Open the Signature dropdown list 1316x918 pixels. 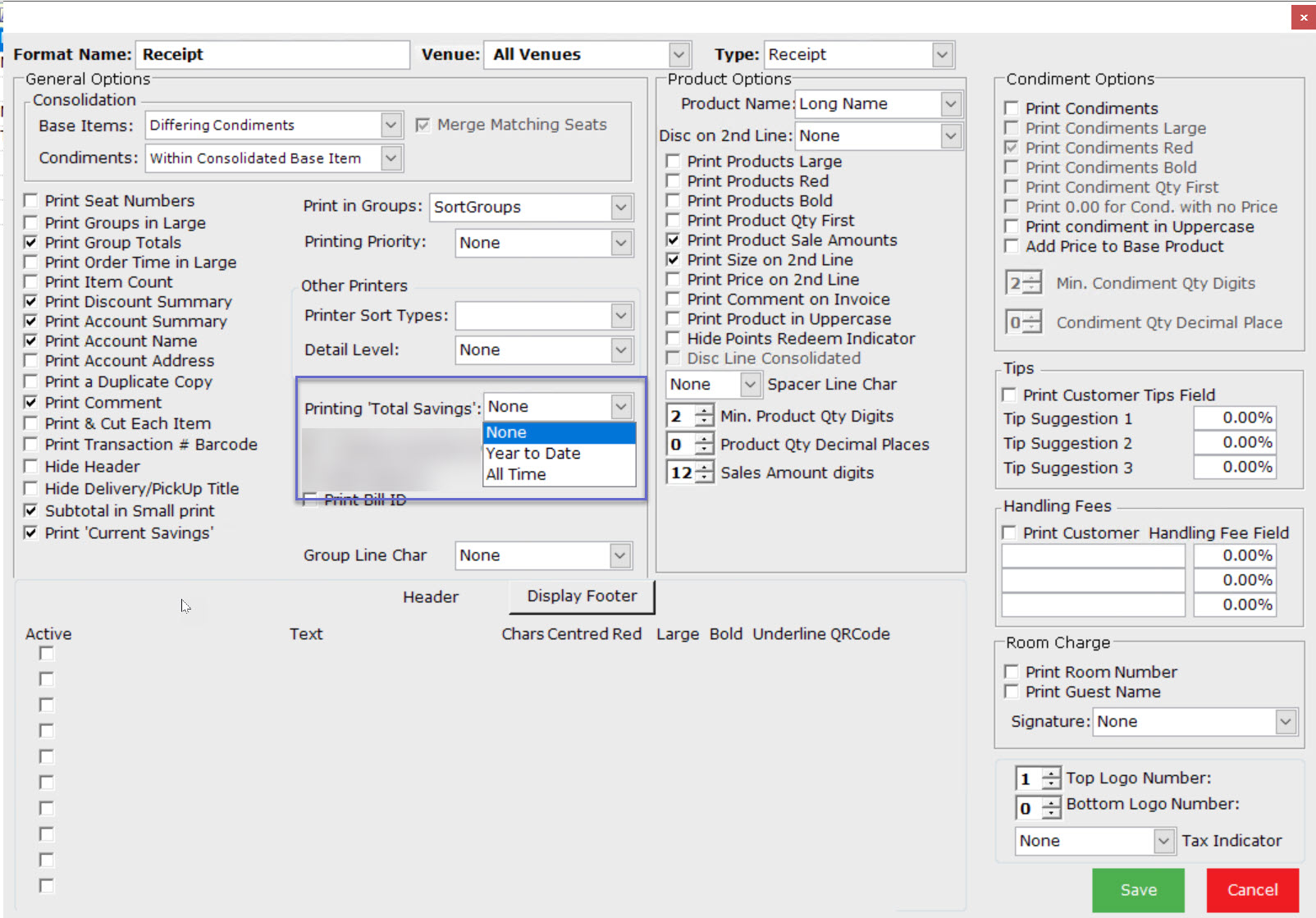point(1285,722)
